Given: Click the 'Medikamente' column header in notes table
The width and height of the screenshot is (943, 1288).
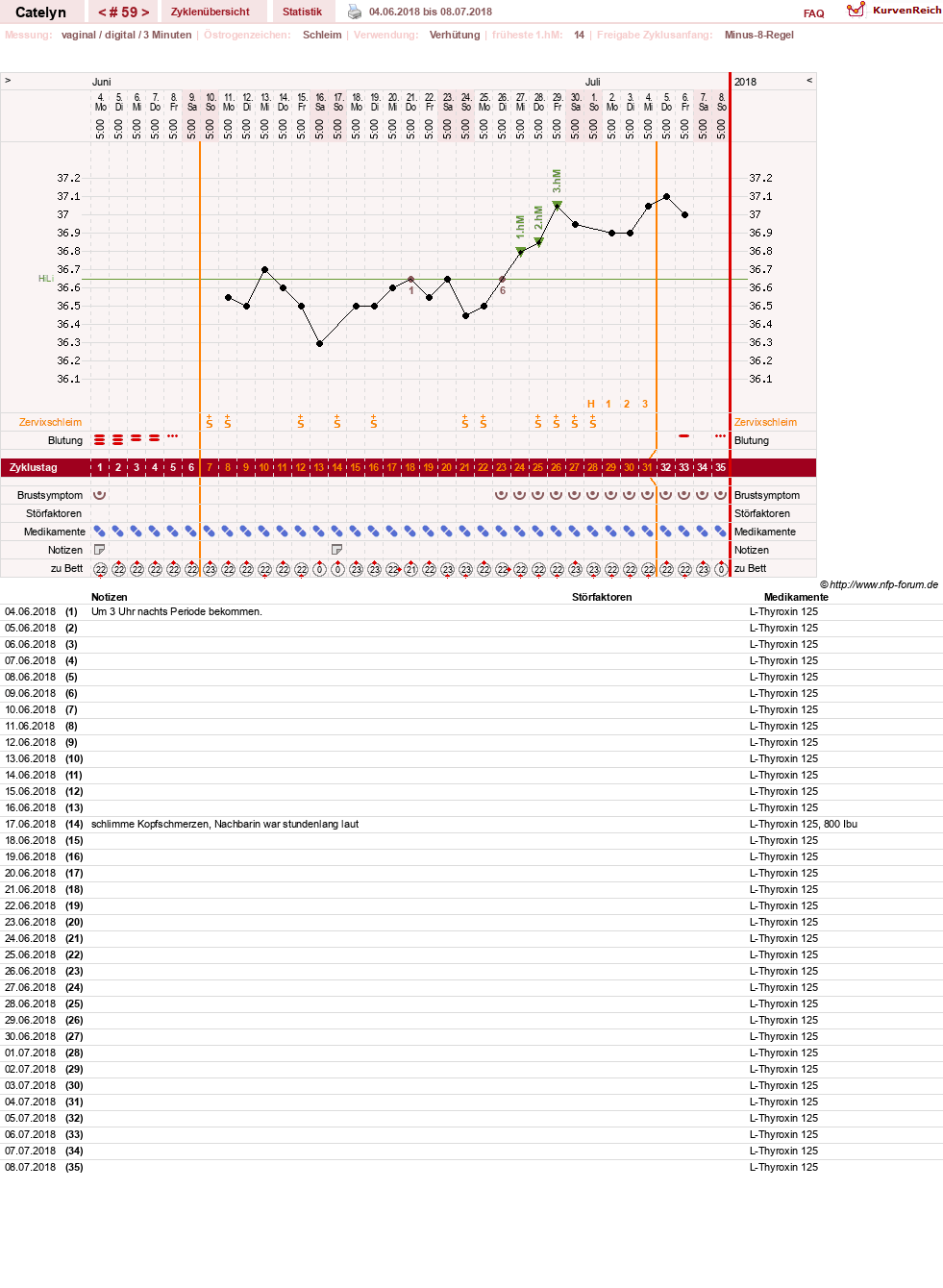Looking at the screenshot, I should click(796, 597).
